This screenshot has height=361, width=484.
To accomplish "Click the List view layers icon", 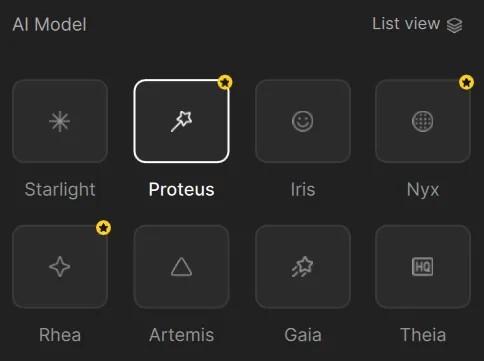I will pyautogui.click(x=454, y=25).
